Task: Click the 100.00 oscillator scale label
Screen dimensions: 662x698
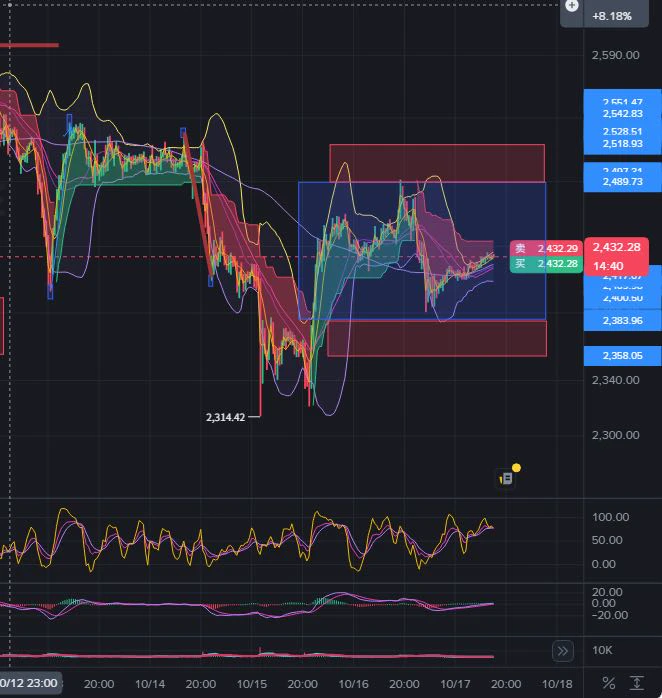Action: tap(610, 517)
